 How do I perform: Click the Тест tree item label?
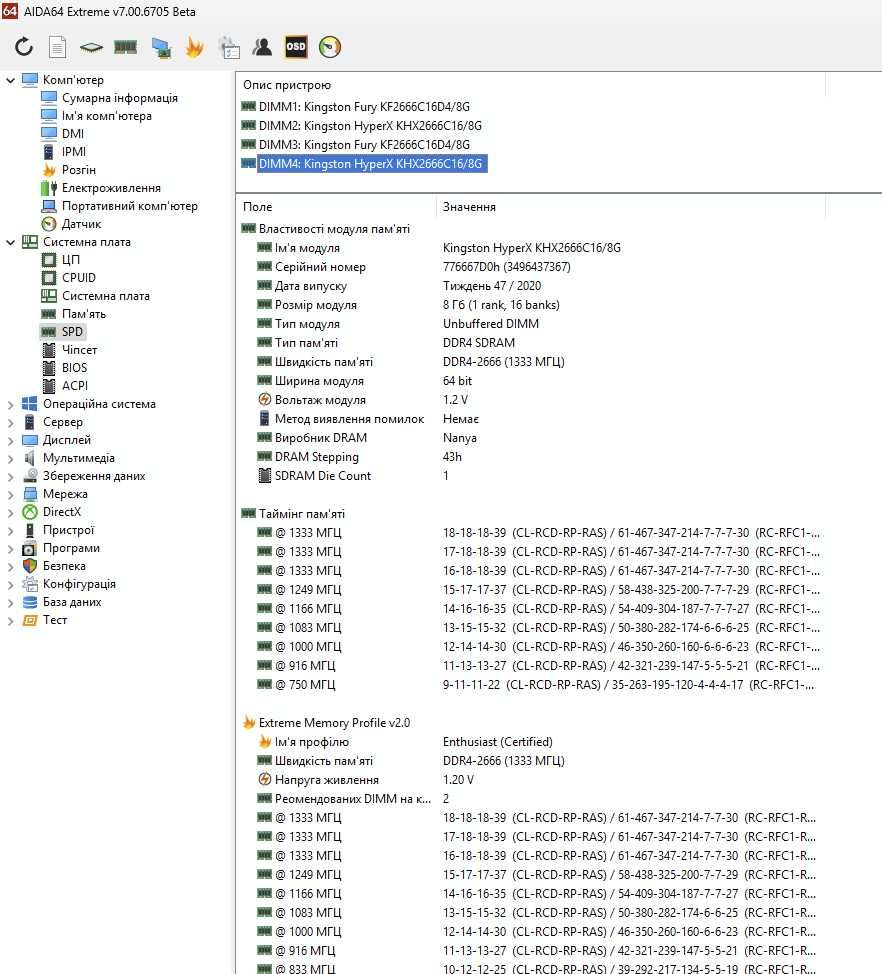coord(55,620)
